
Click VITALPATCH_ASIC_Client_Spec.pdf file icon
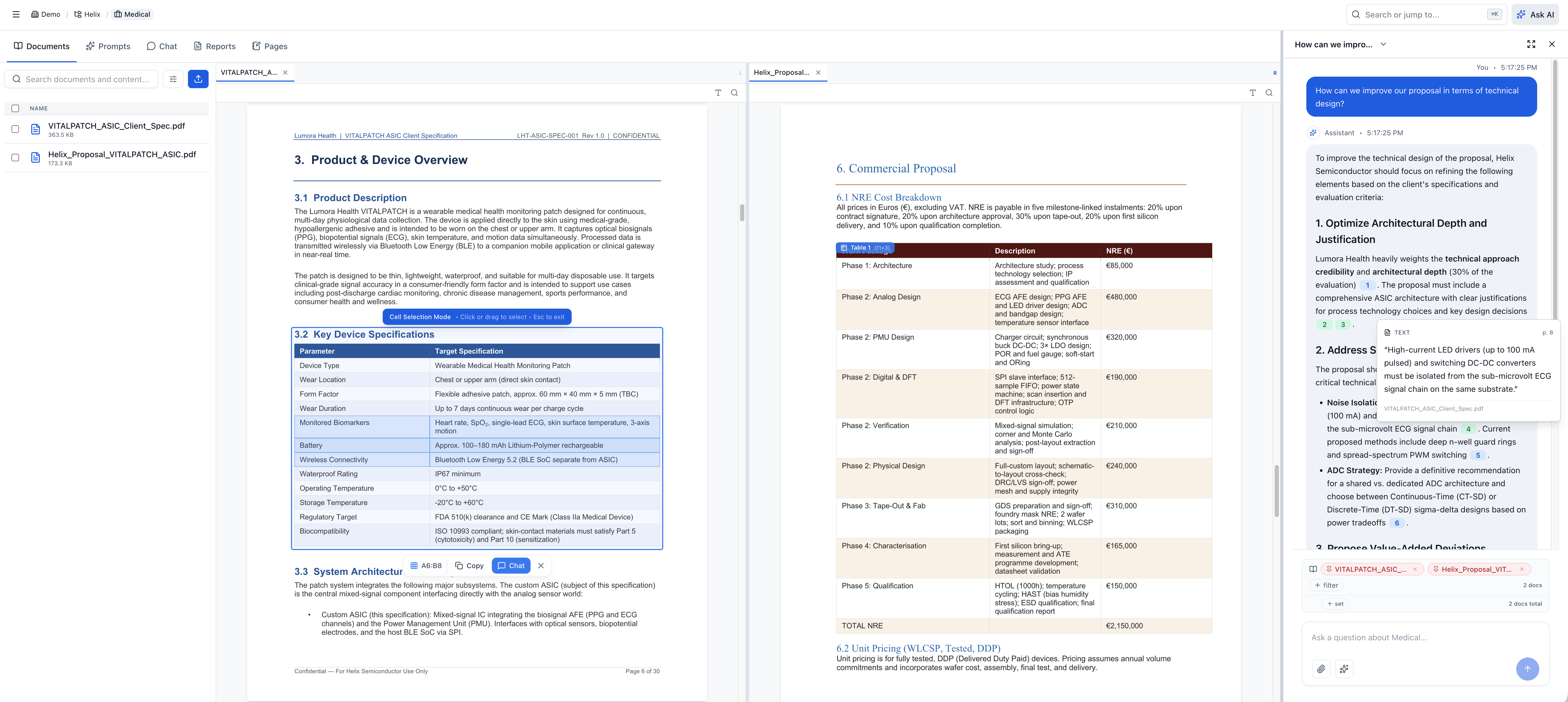[x=35, y=129]
